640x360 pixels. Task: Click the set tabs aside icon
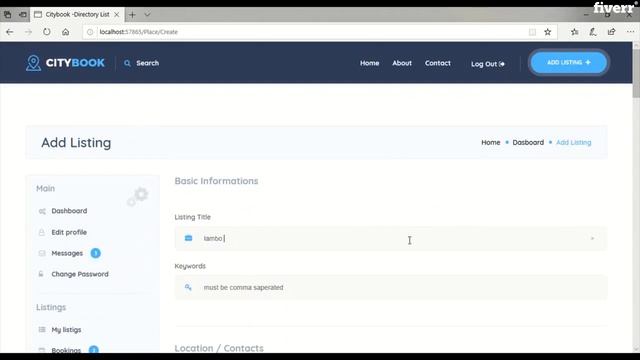(x=23, y=15)
